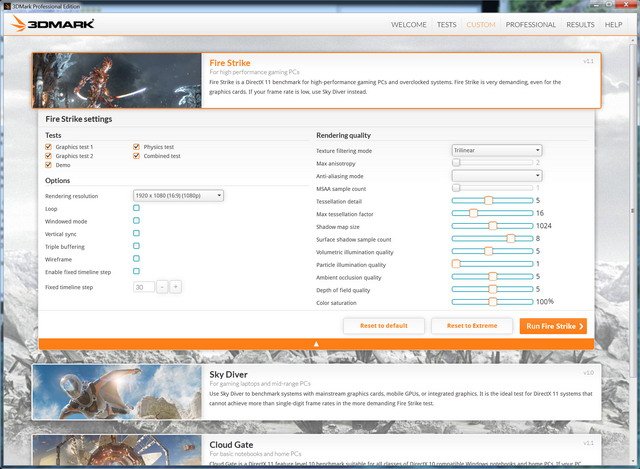The height and width of the screenshot is (469, 640).
Task: Adjust Ambient occlusion quality slider
Action: (x=492, y=276)
